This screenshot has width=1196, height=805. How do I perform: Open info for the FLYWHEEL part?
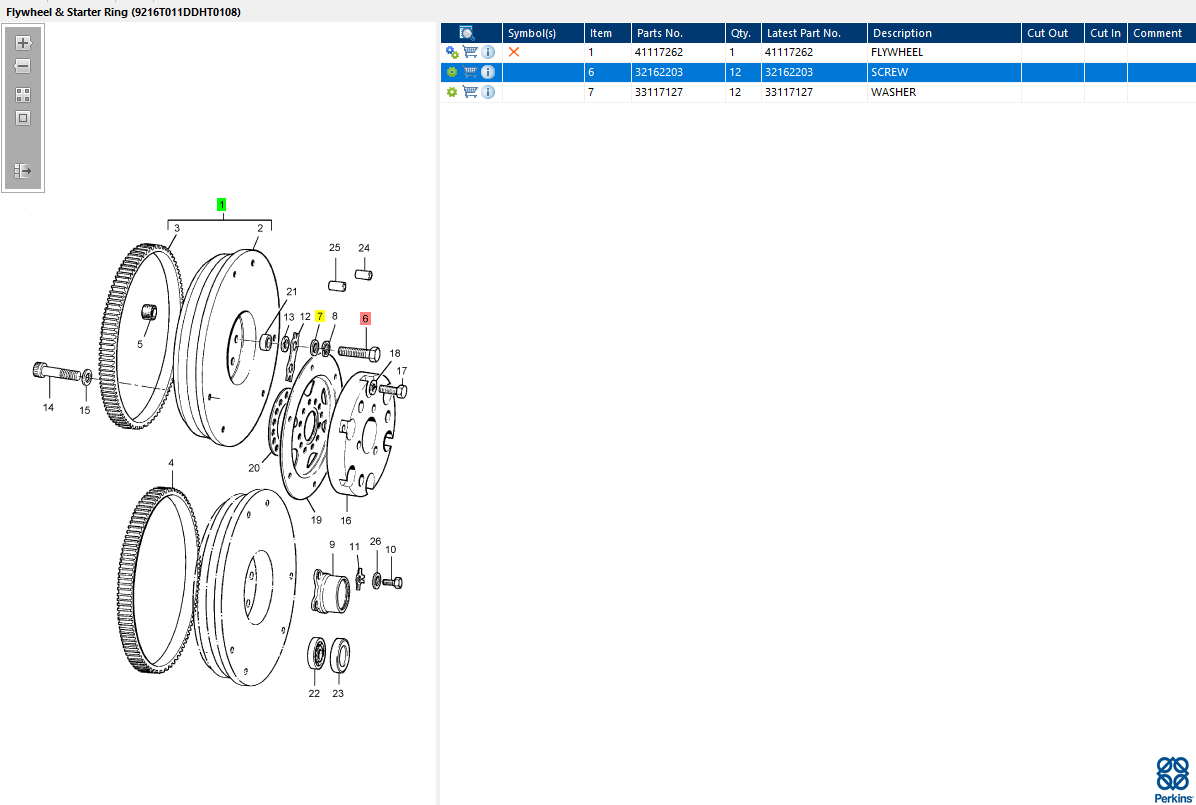click(488, 52)
